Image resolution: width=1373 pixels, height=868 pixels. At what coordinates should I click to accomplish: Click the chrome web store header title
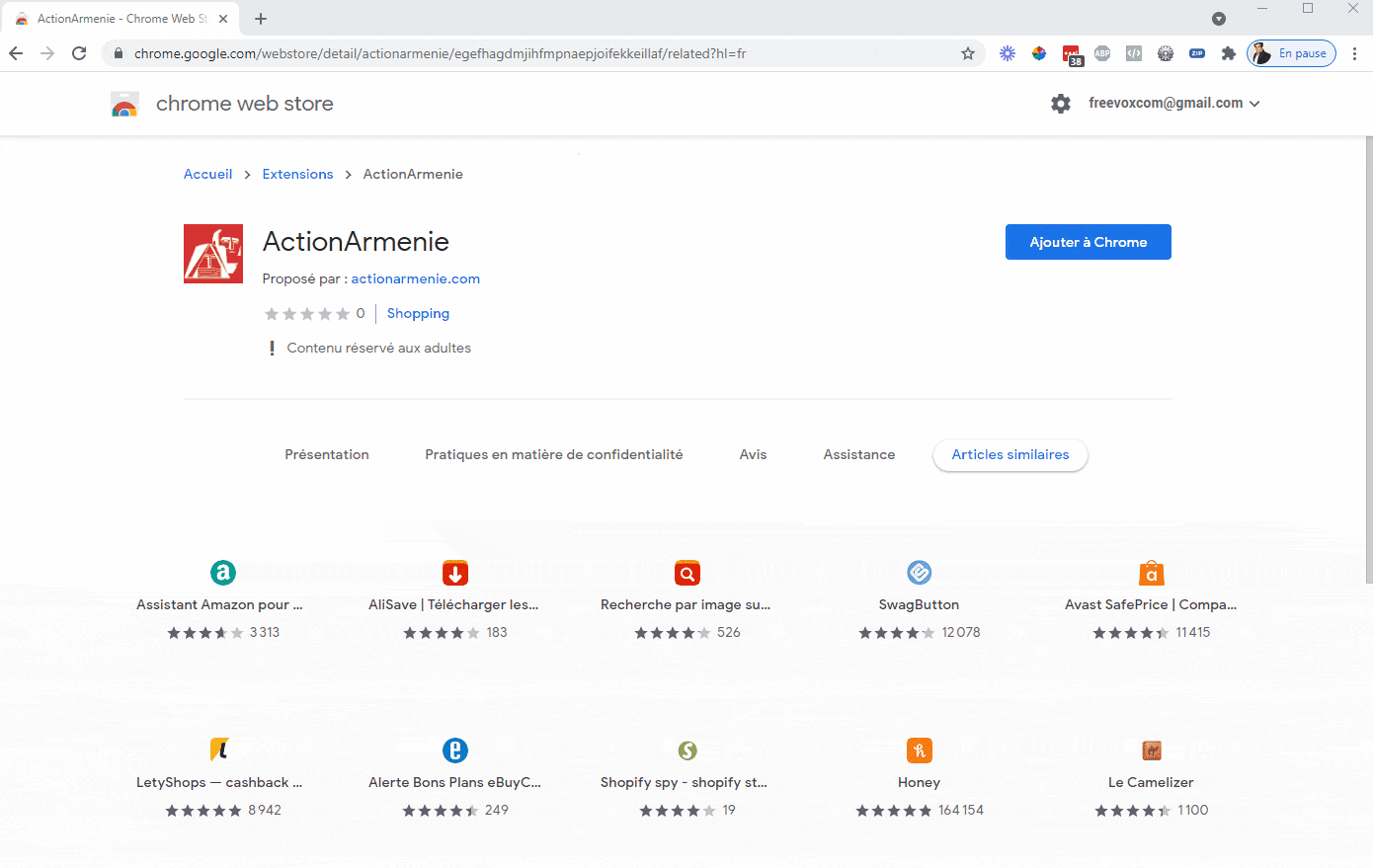(245, 104)
